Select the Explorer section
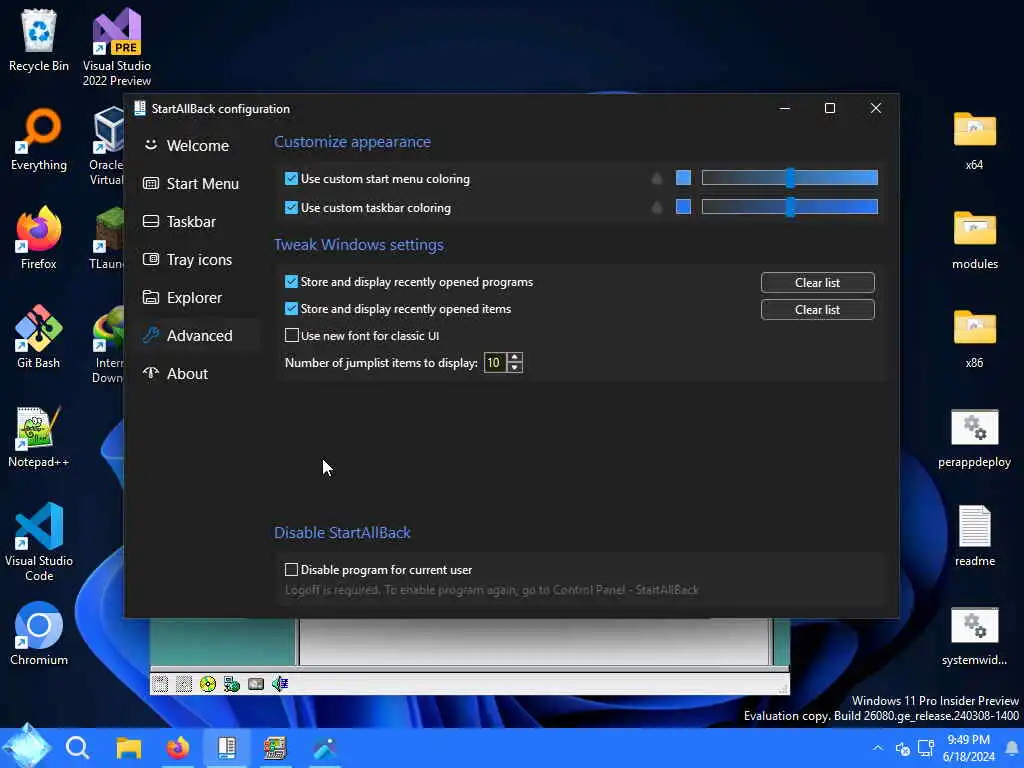Viewport: 1024px width, 768px height. (199, 297)
